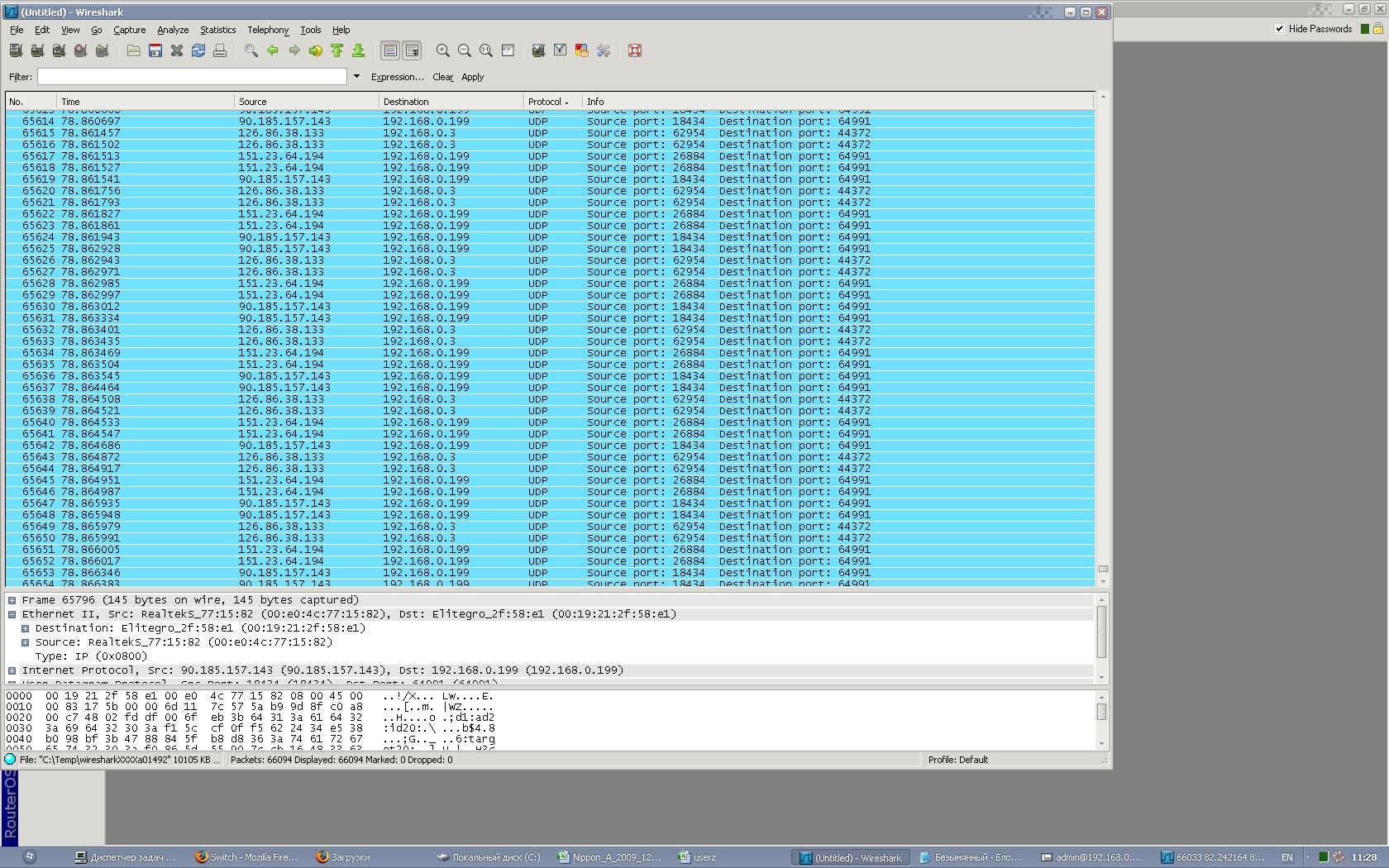Open the coloring rules icon
This screenshot has height=868, width=1389.
tap(582, 51)
